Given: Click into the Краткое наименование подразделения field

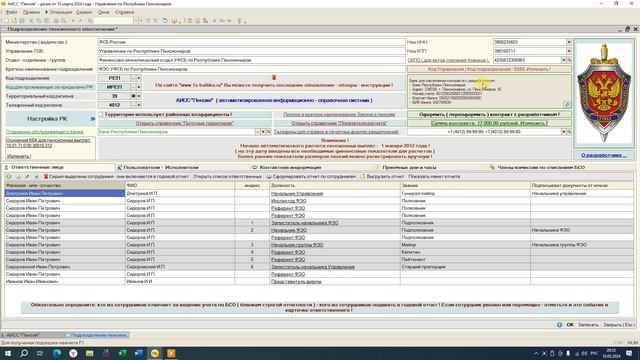Looking at the screenshot, I should (251, 69).
